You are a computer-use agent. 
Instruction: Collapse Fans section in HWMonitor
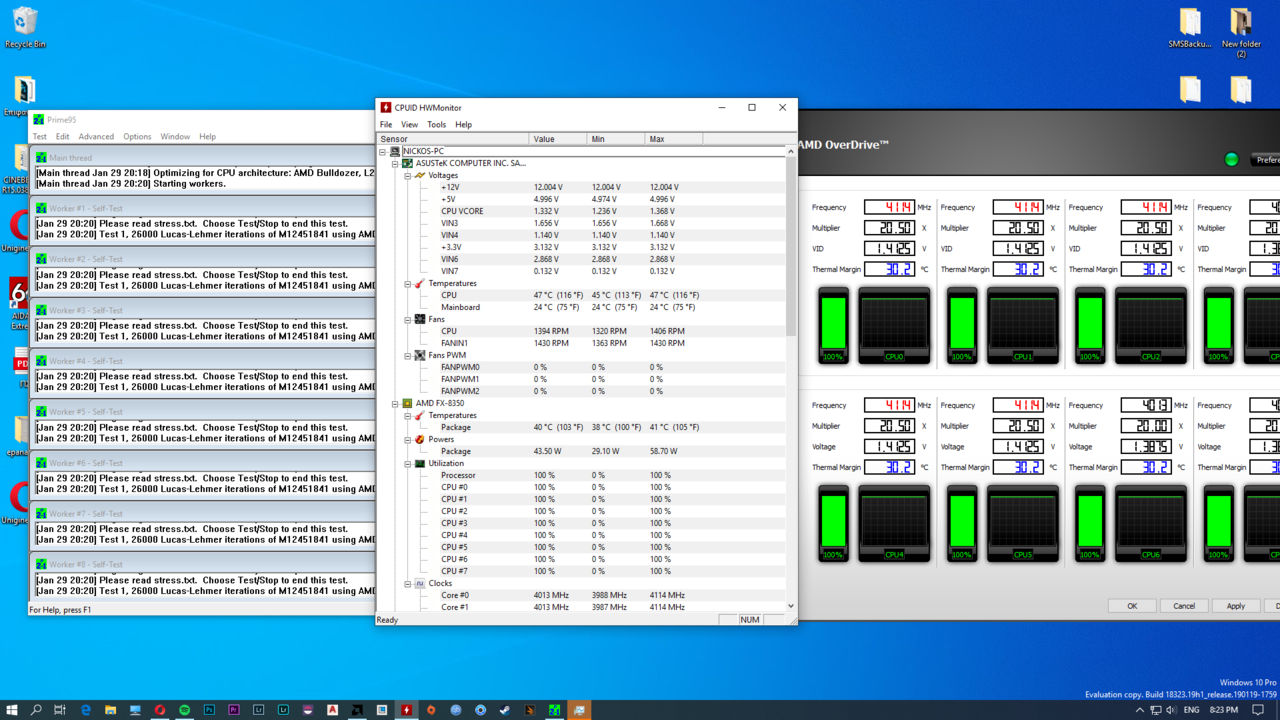(x=408, y=319)
